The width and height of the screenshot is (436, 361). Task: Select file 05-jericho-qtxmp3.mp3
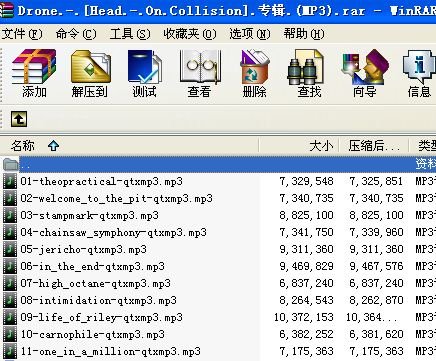pos(84,249)
